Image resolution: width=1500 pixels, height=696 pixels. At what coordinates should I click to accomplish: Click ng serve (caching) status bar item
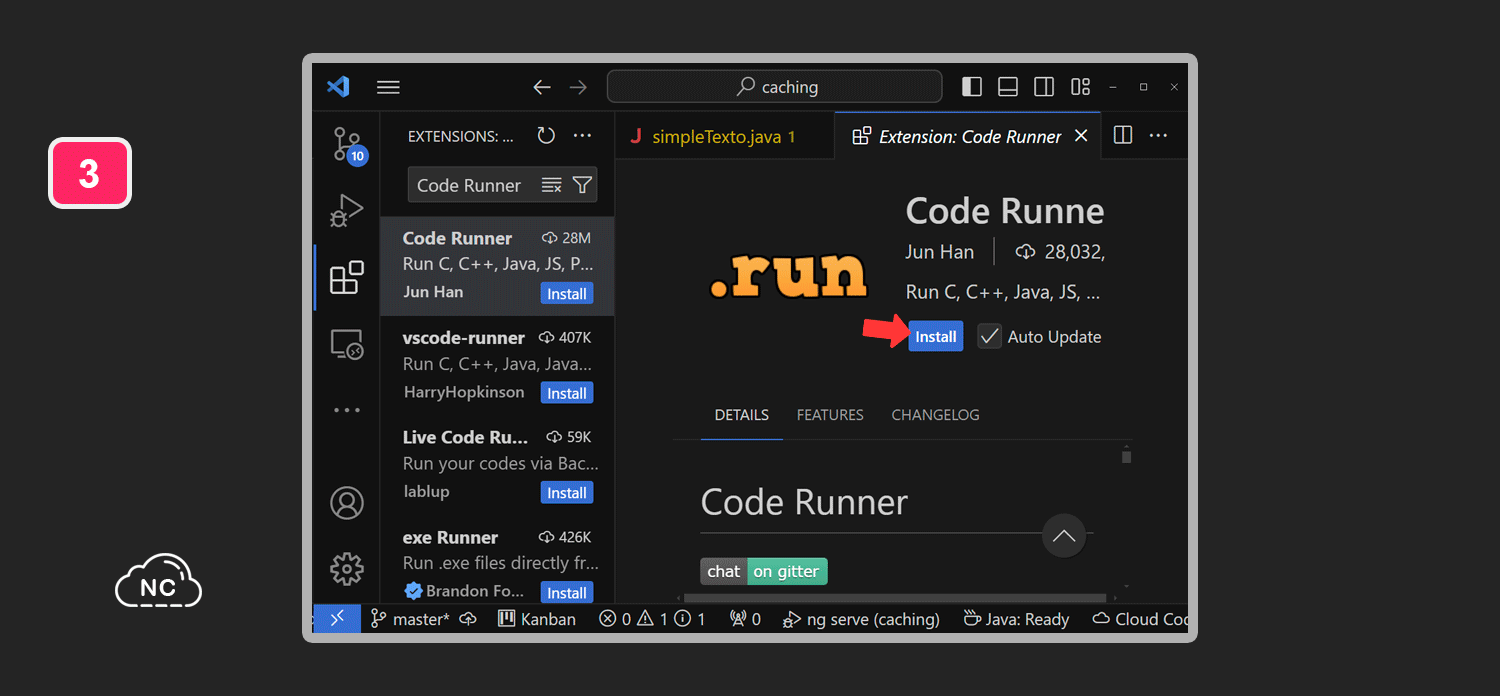861,619
